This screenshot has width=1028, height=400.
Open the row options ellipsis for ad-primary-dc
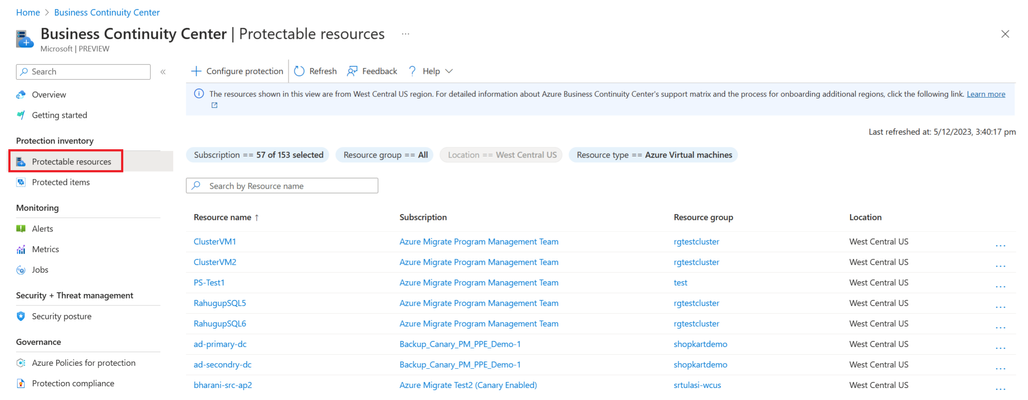1000,348
